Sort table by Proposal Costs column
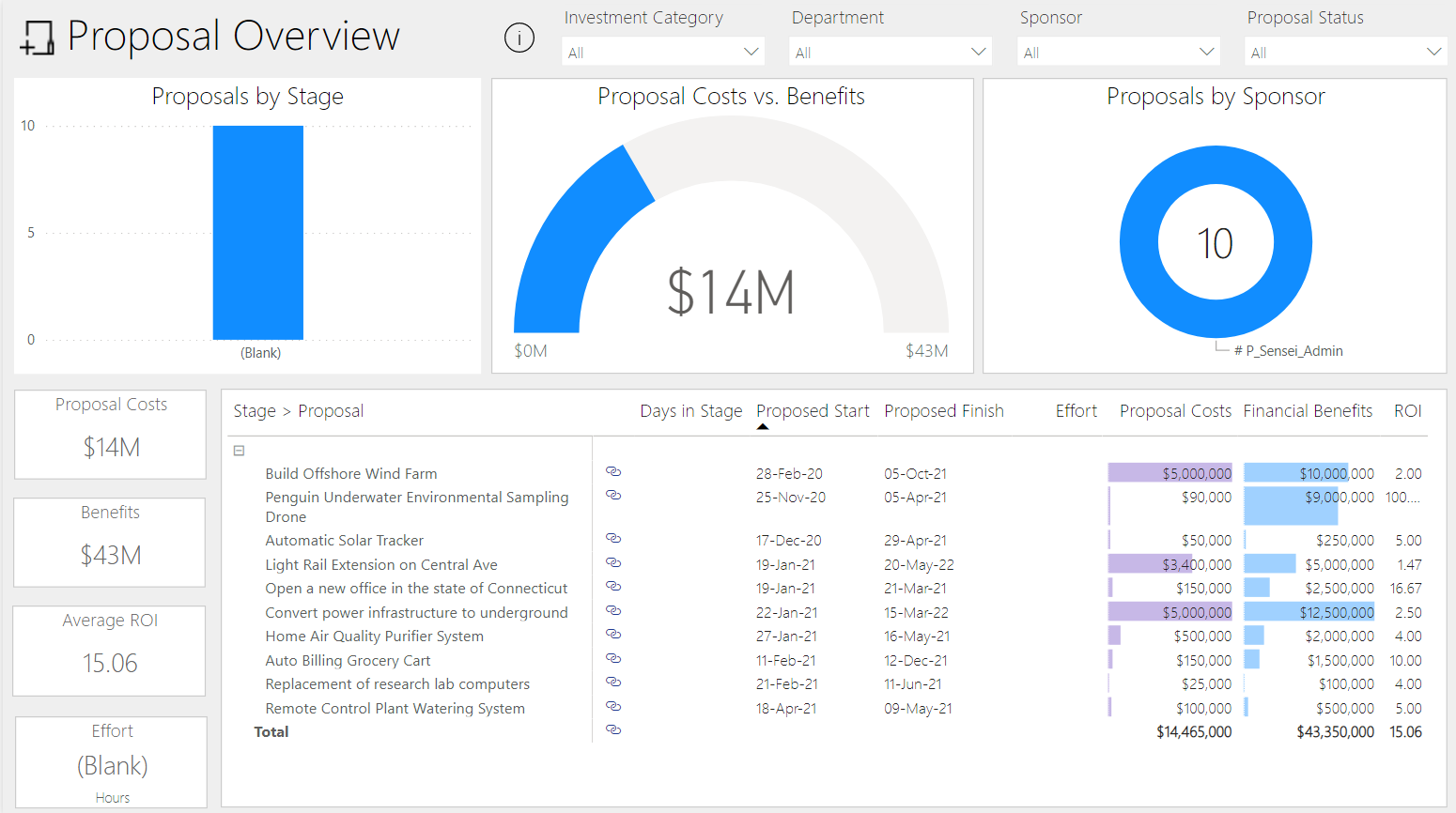The height and width of the screenshot is (813, 1456). 1175,411
